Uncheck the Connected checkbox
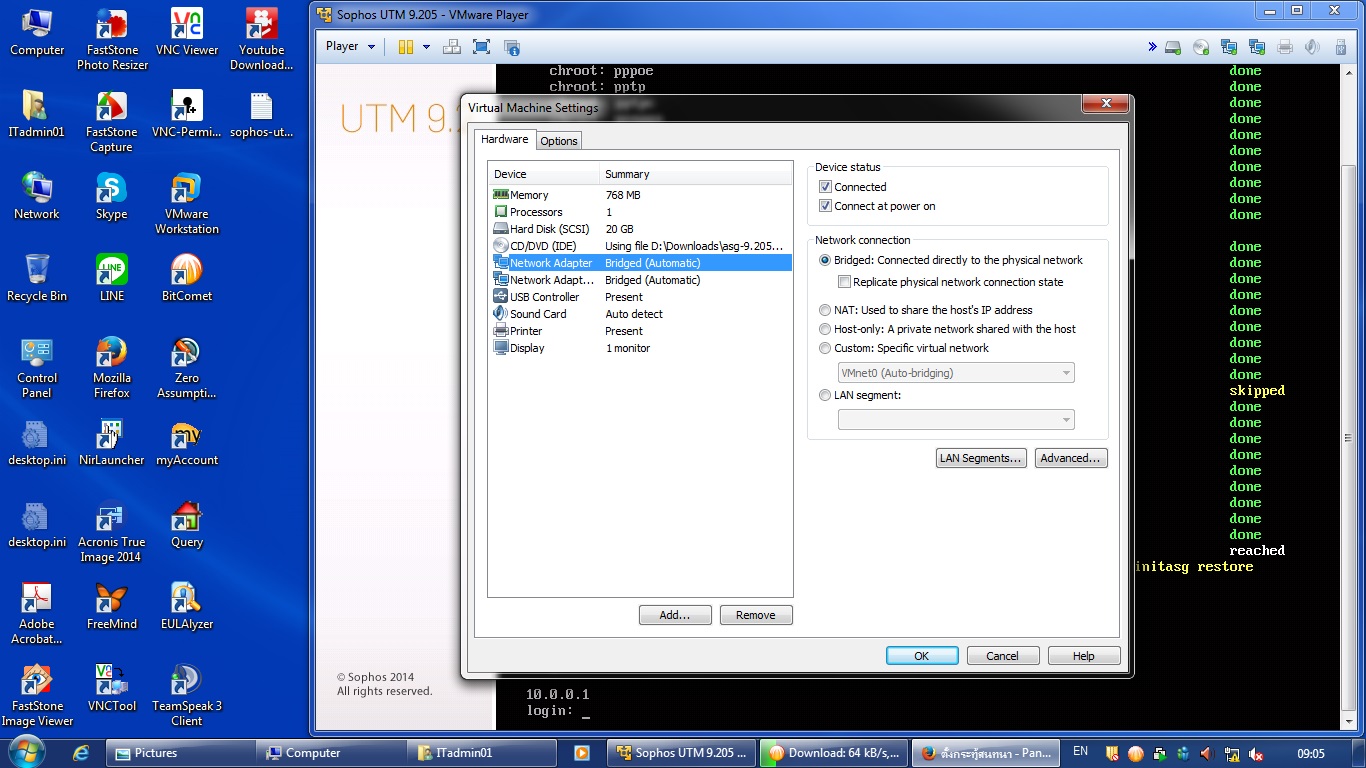This screenshot has width=1366, height=768. pos(825,187)
